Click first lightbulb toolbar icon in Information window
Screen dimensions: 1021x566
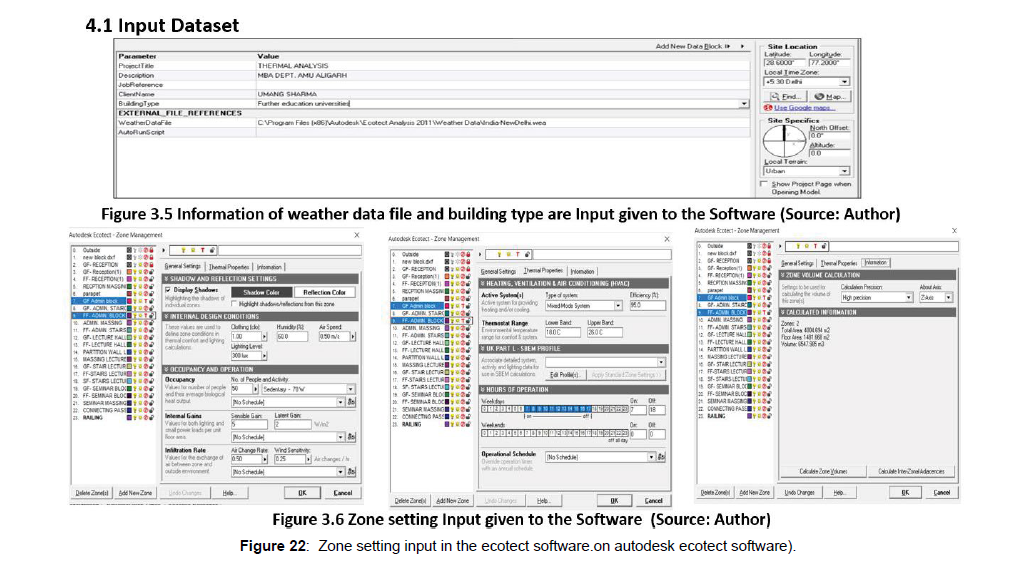tap(798, 246)
